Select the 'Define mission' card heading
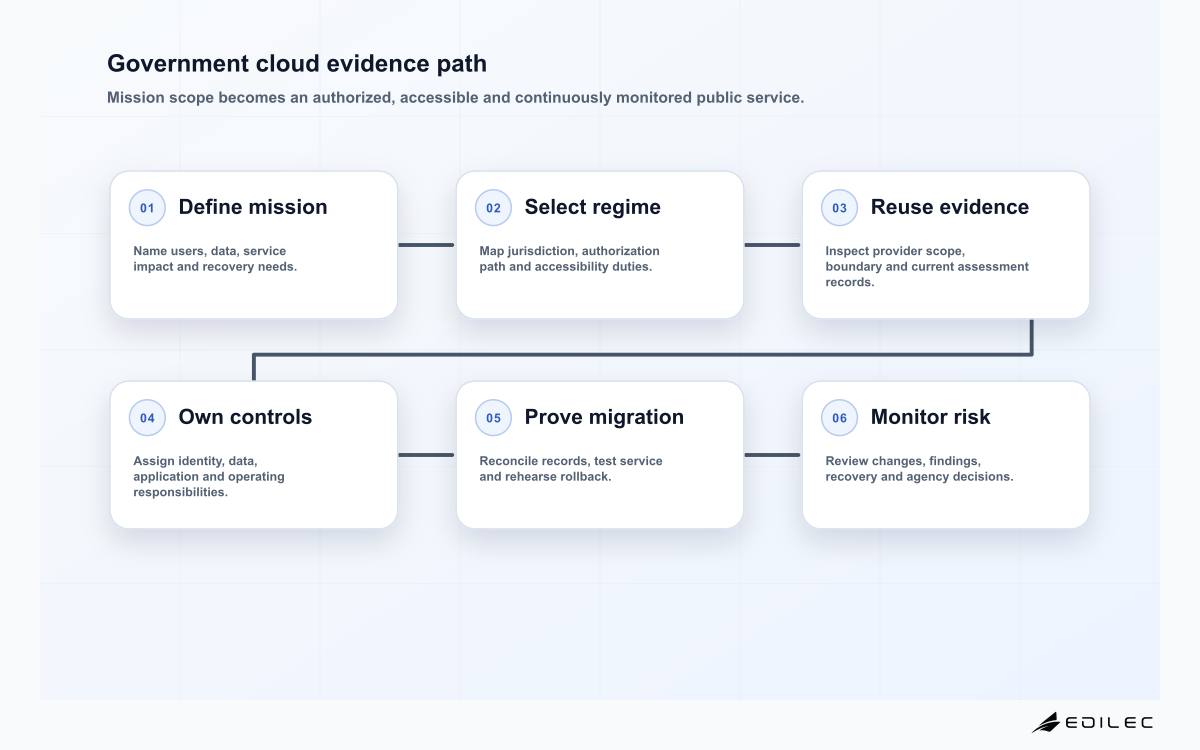Viewport: 1200px width, 750px height. click(x=253, y=207)
